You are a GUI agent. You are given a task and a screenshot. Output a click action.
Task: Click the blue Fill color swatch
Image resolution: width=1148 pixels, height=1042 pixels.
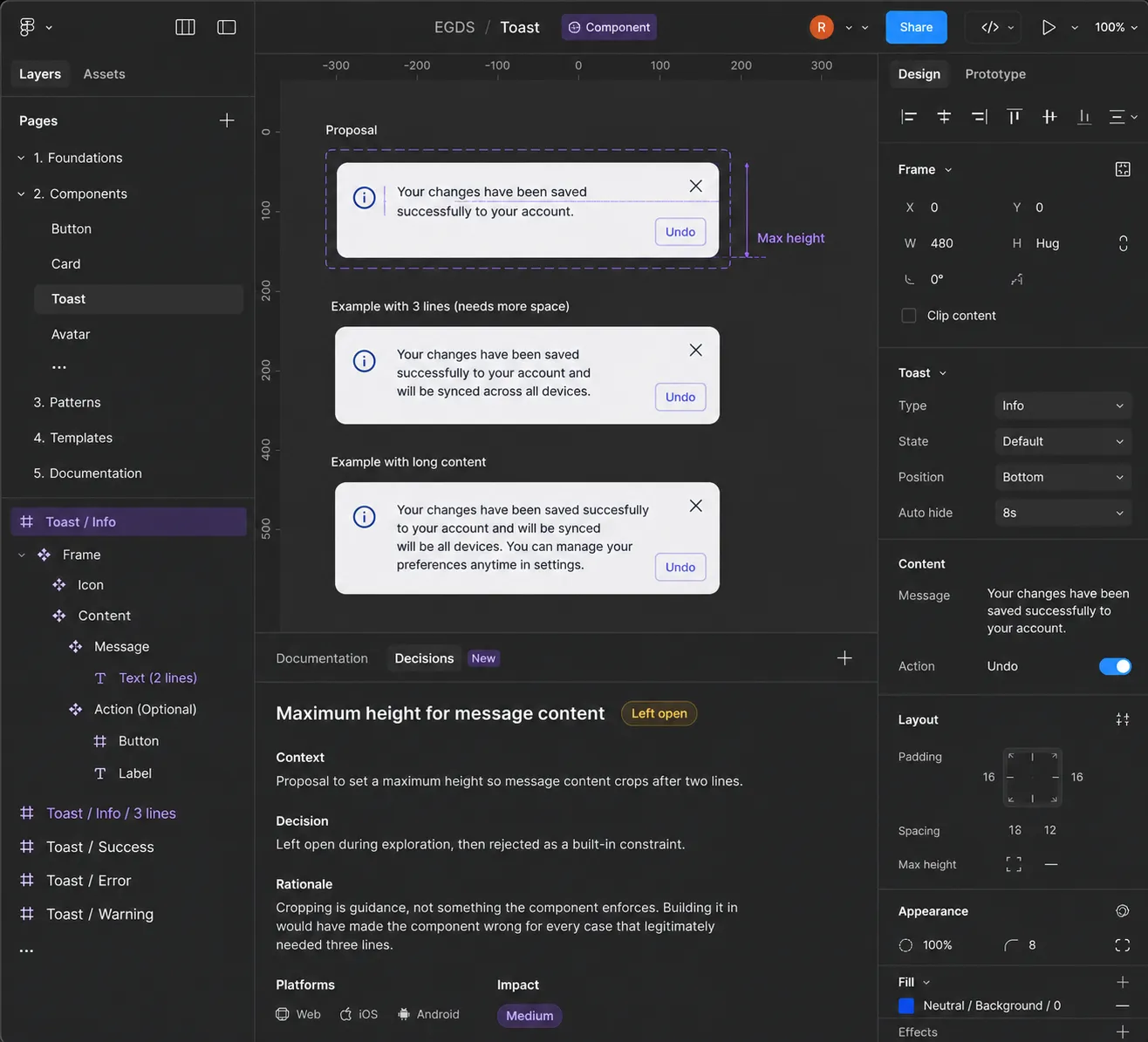tap(906, 1005)
